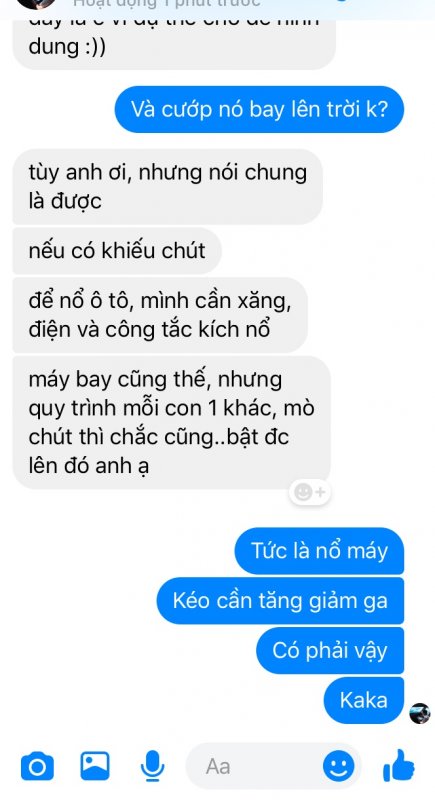This screenshot has width=435, height=800.
Task: Open the active status header text
Action: (167, 4)
